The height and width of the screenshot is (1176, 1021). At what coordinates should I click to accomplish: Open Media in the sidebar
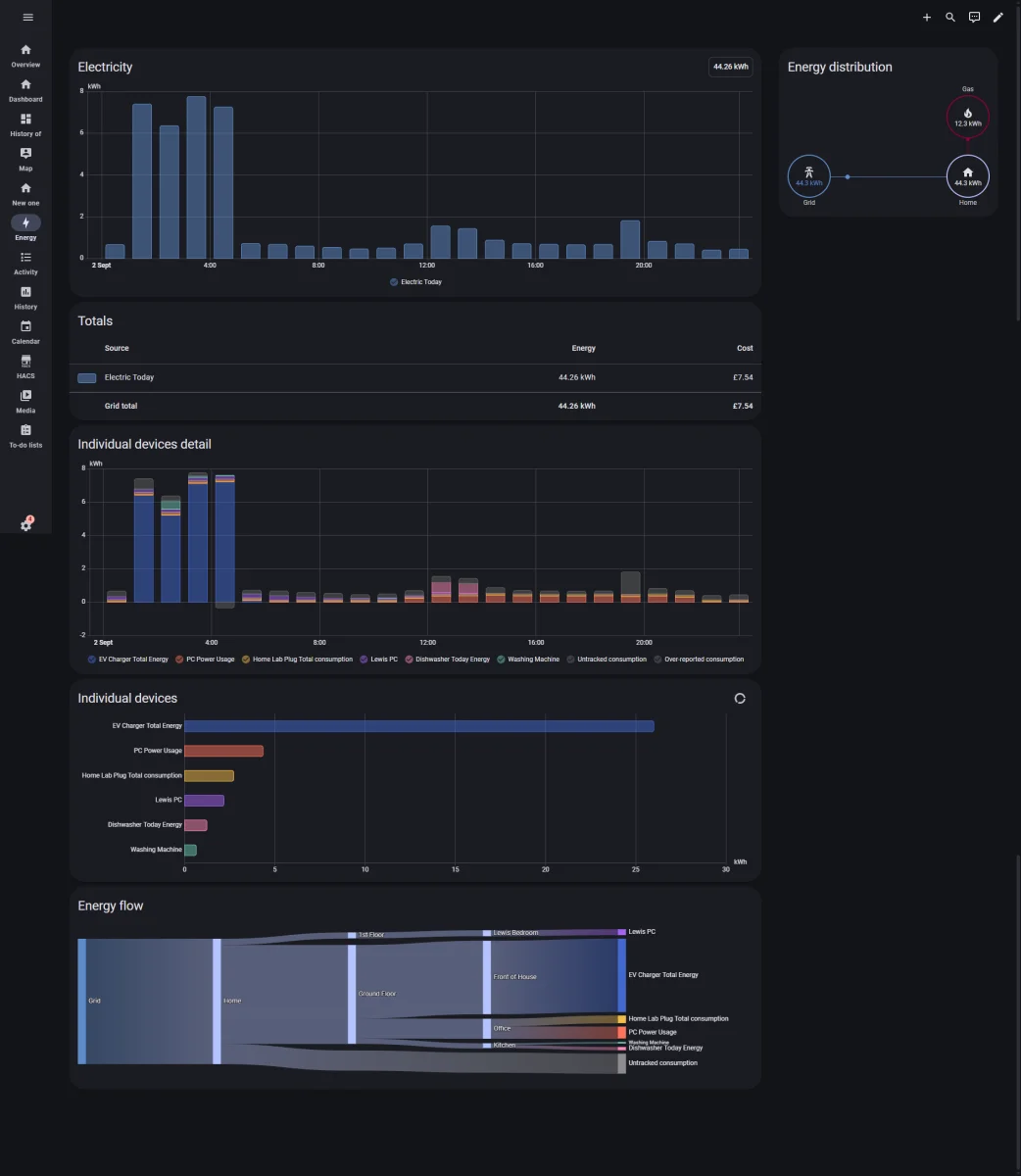pos(25,401)
